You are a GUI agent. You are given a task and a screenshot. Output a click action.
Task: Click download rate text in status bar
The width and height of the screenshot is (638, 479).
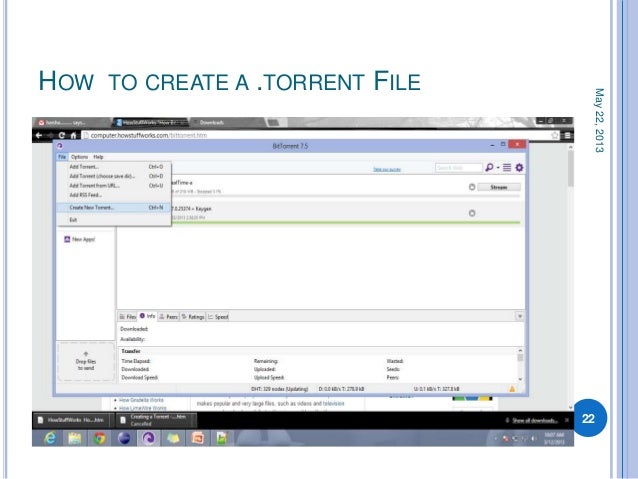point(341,389)
